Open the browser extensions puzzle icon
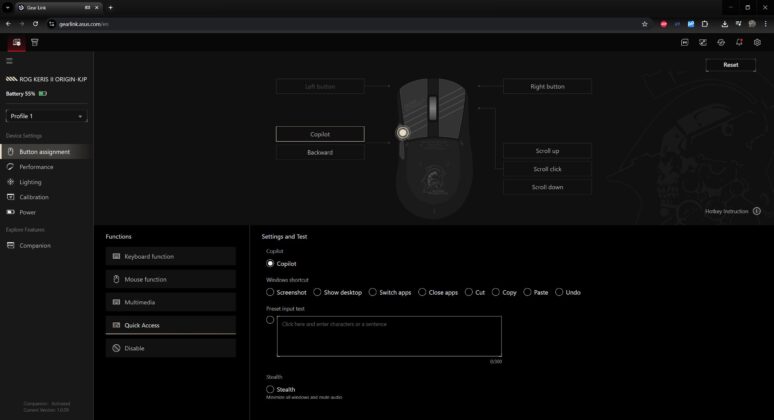Image resolution: width=774 pixels, height=420 pixels. (x=705, y=24)
